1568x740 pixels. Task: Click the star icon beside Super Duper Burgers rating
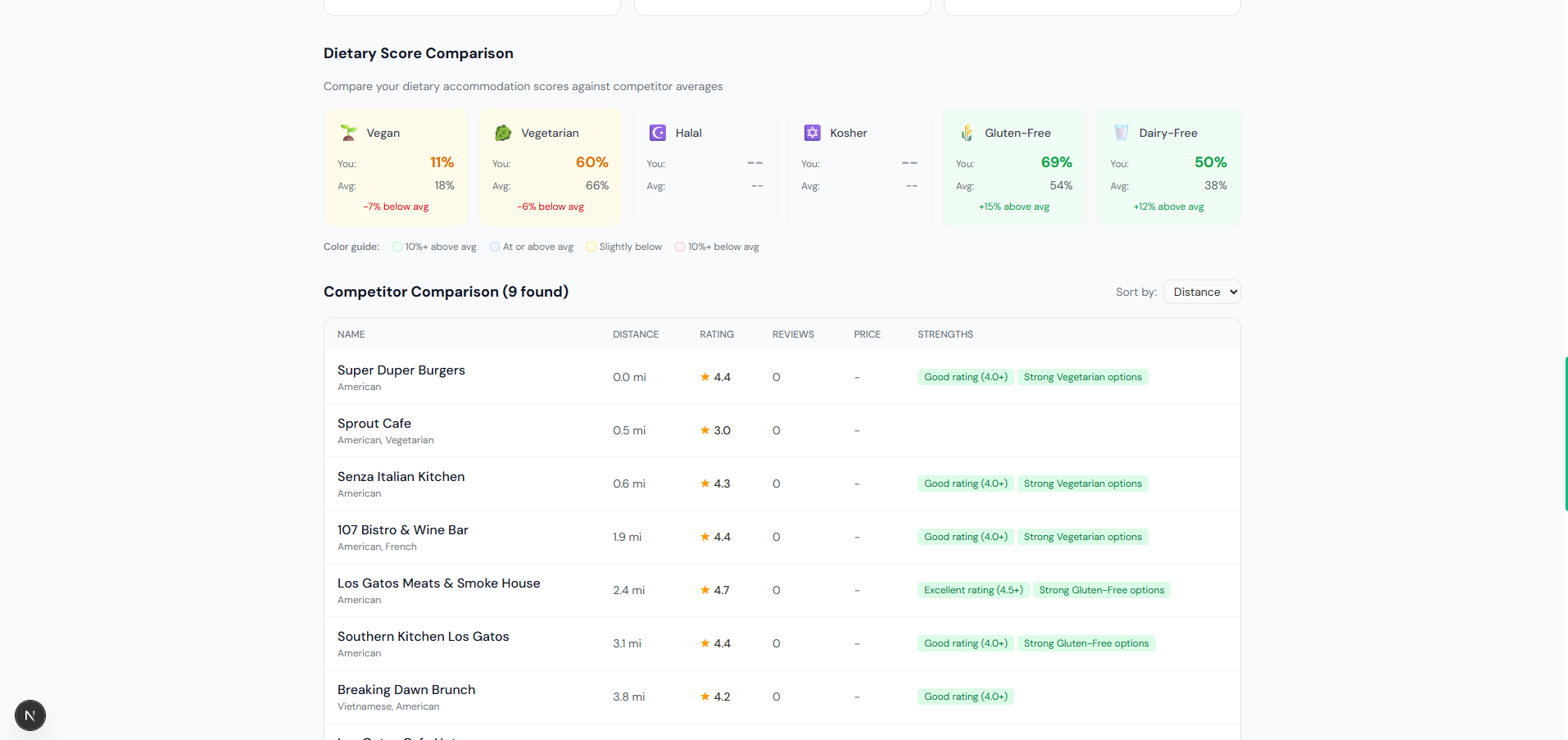point(705,377)
